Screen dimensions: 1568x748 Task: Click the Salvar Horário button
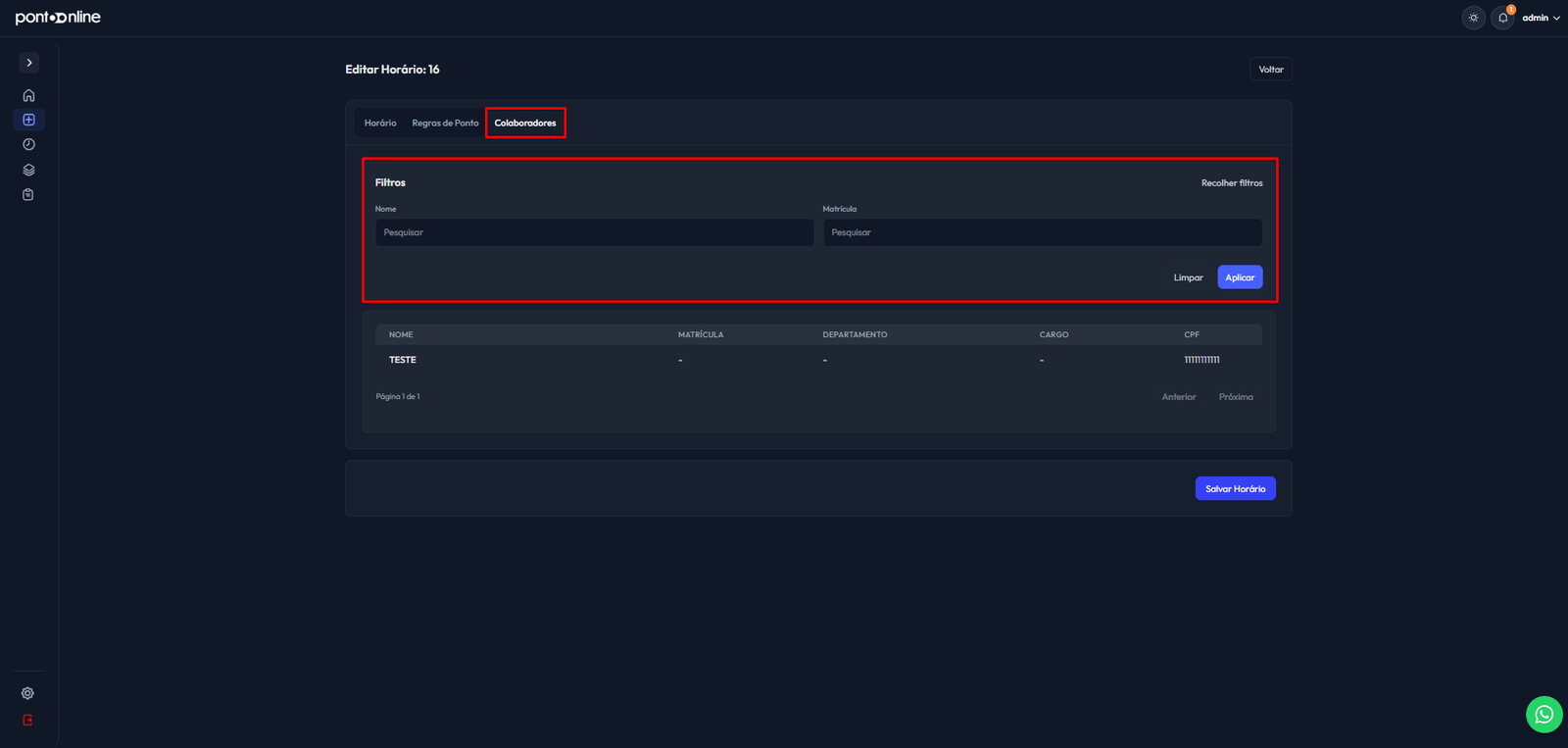tap(1235, 488)
